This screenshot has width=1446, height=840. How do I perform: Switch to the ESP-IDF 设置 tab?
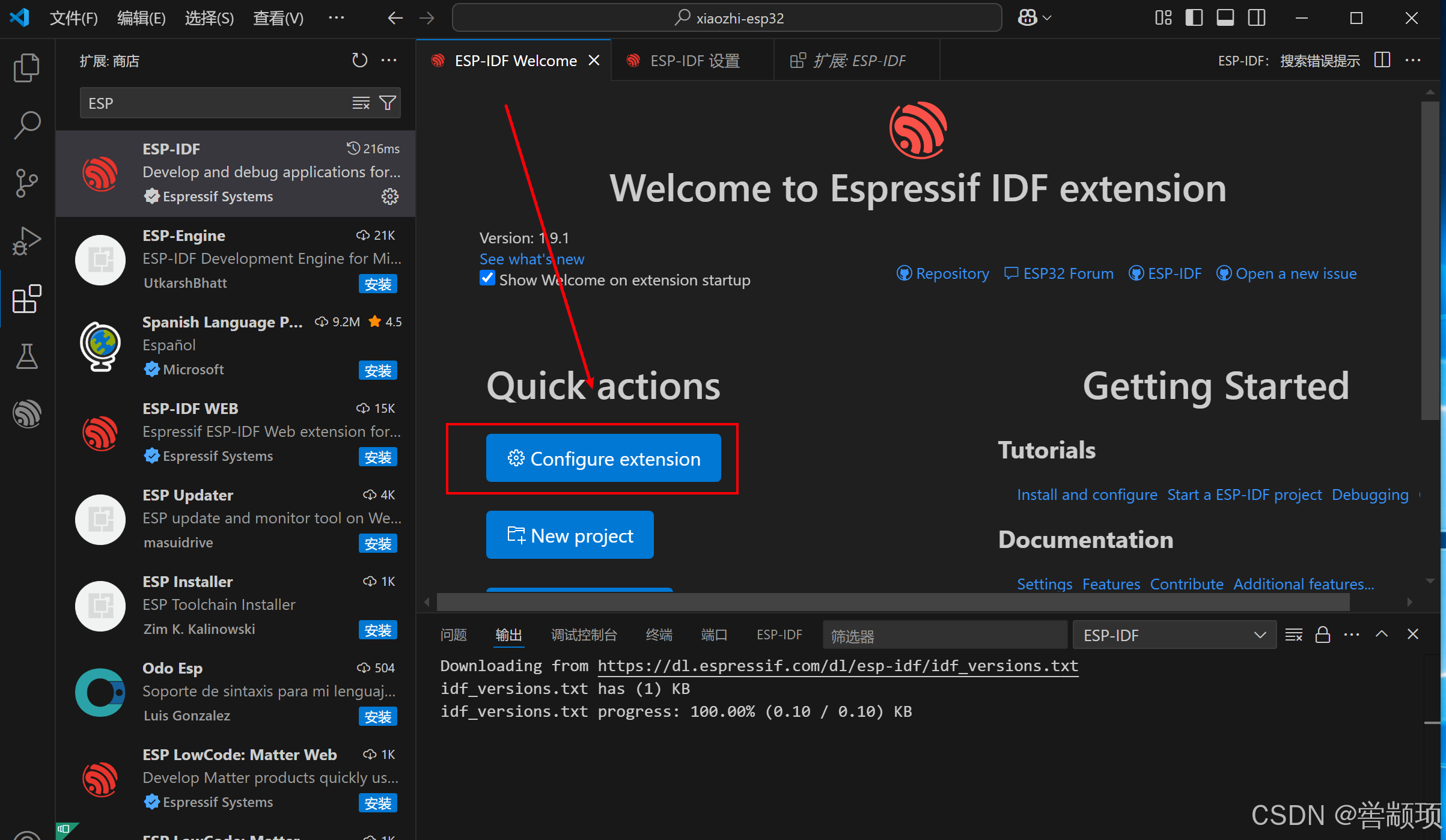click(694, 61)
